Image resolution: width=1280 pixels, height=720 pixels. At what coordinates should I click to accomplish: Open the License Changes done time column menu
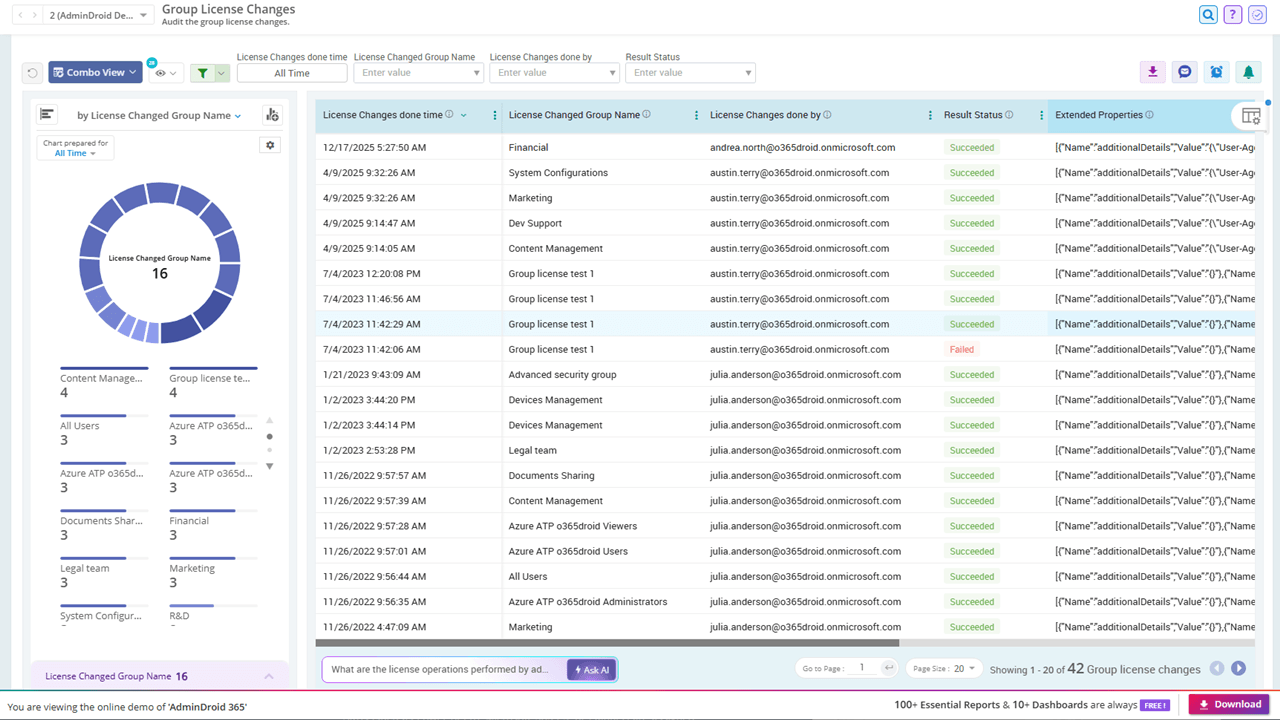pyautogui.click(x=495, y=116)
